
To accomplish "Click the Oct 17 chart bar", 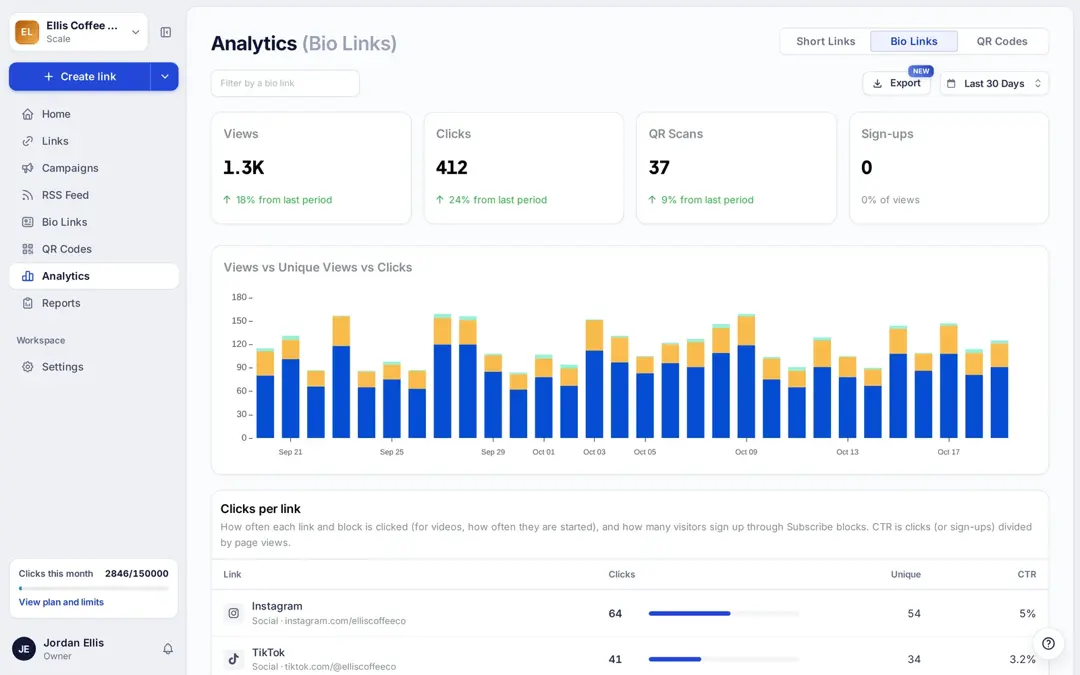I will click(948, 381).
